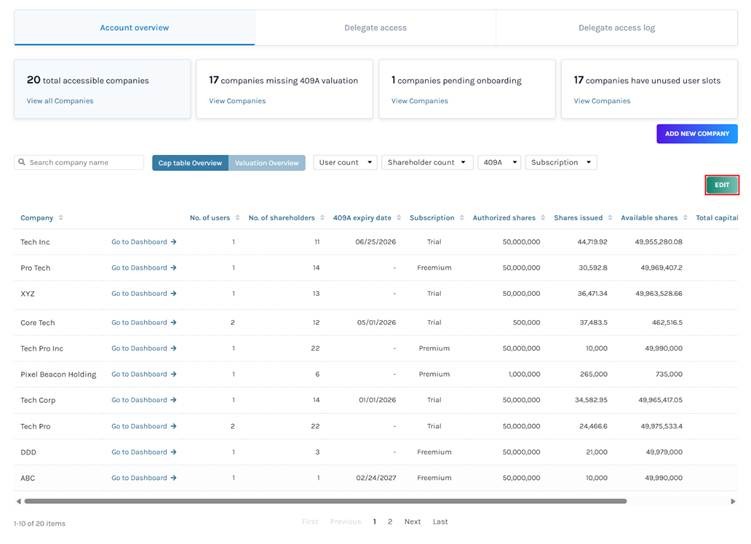
Task: Click the search magnifier icon
Action: click(x=22, y=162)
